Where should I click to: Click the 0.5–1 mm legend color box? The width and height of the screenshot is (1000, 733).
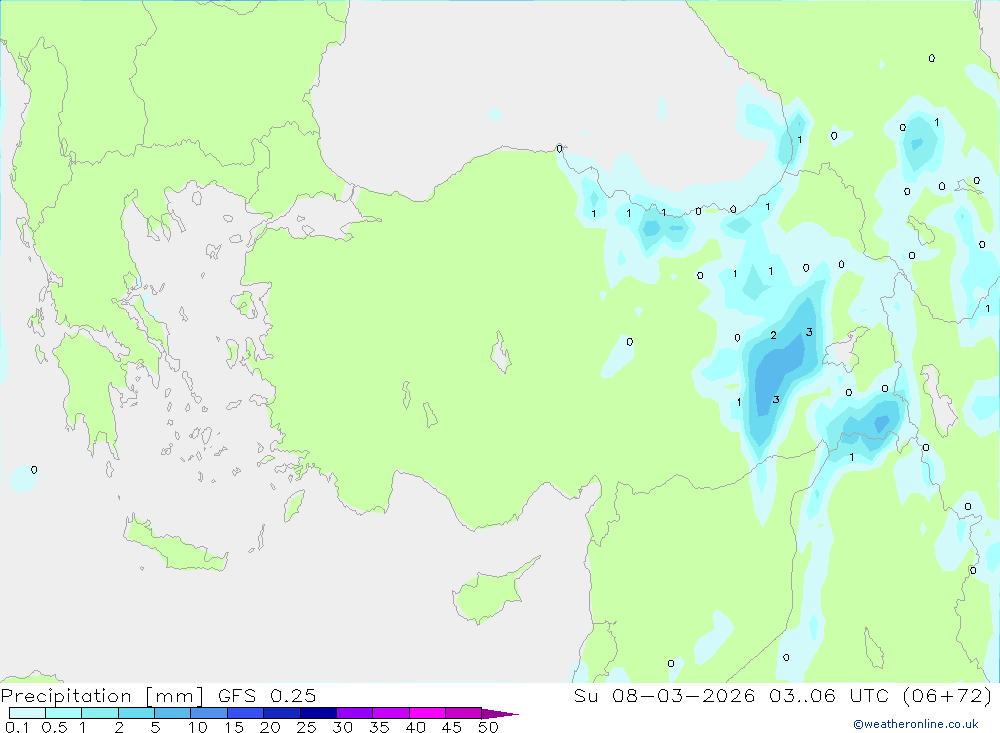pyautogui.click(x=64, y=713)
